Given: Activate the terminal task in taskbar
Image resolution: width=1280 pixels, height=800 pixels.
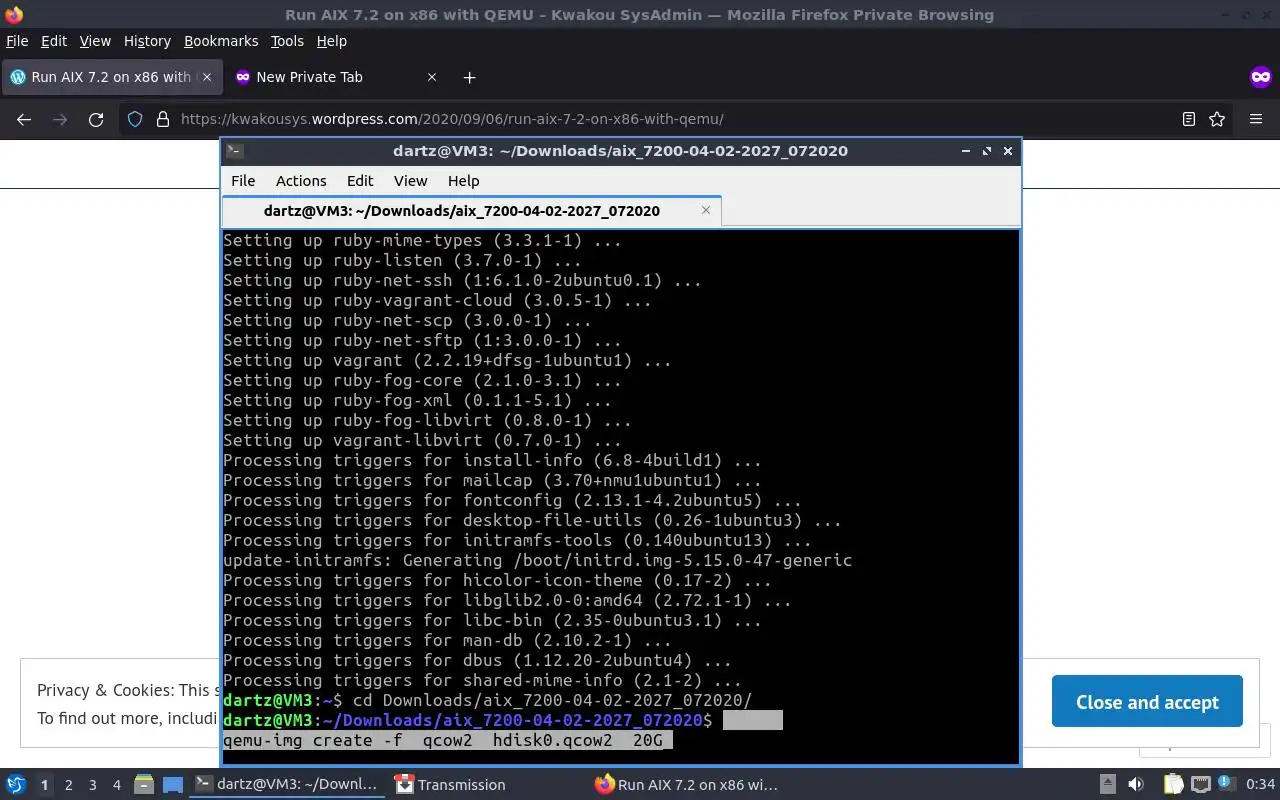Looking at the screenshot, I should coord(287,785).
